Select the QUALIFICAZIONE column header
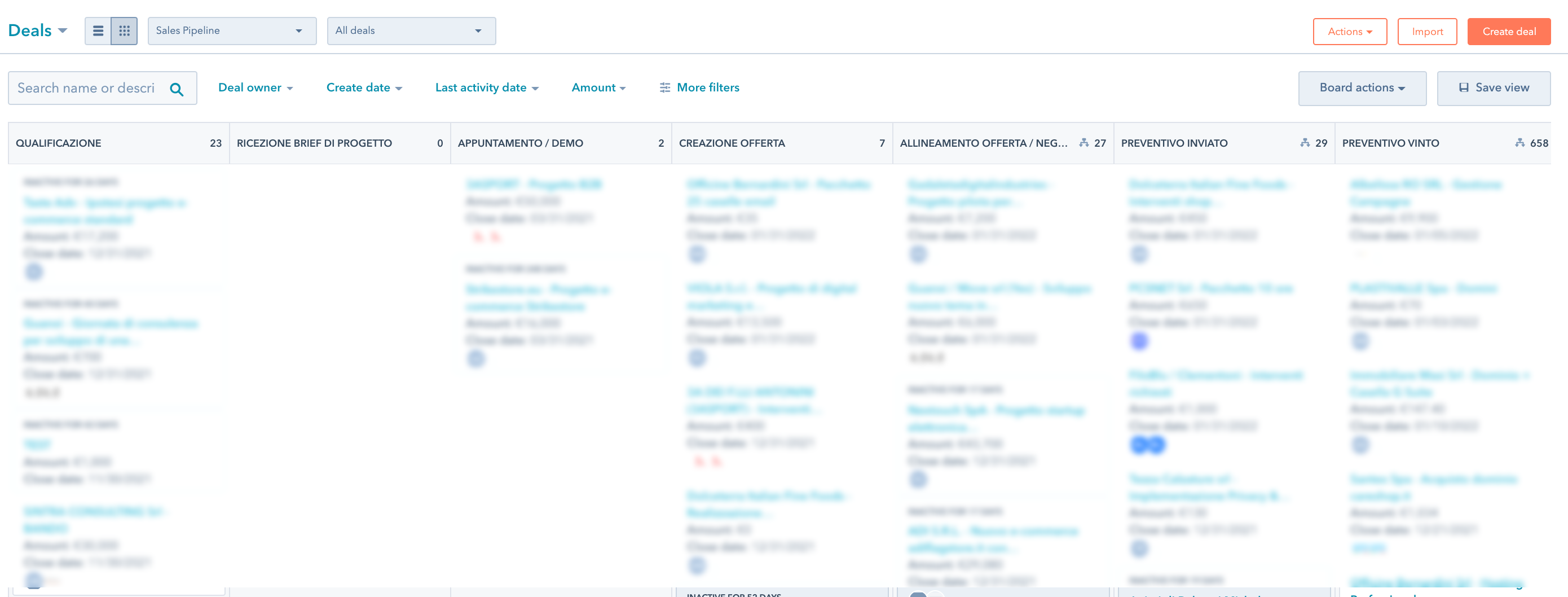Image resolution: width=1568 pixels, height=597 pixels. [118, 143]
